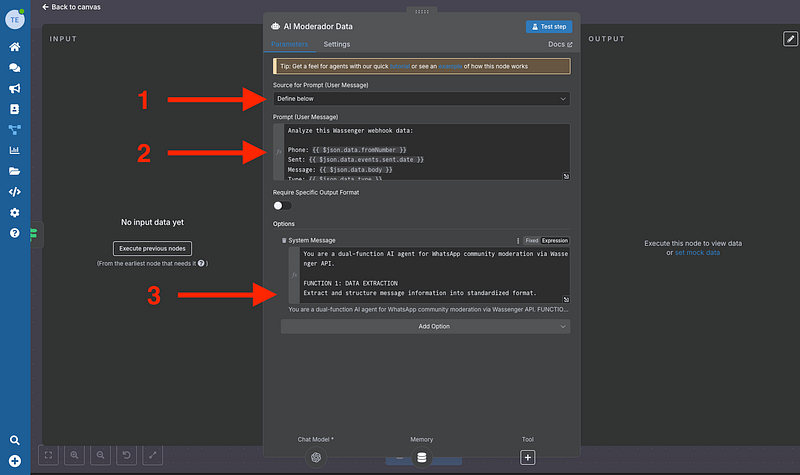Switch System Message to Expression mode
Image resolution: width=800 pixels, height=475 pixels.
tap(554, 241)
